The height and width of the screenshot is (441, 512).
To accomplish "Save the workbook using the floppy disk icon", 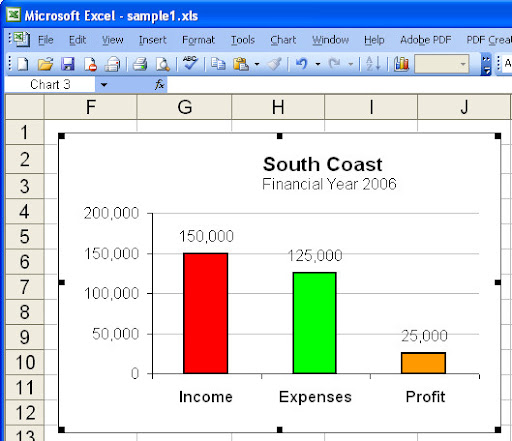I will 68,64.
